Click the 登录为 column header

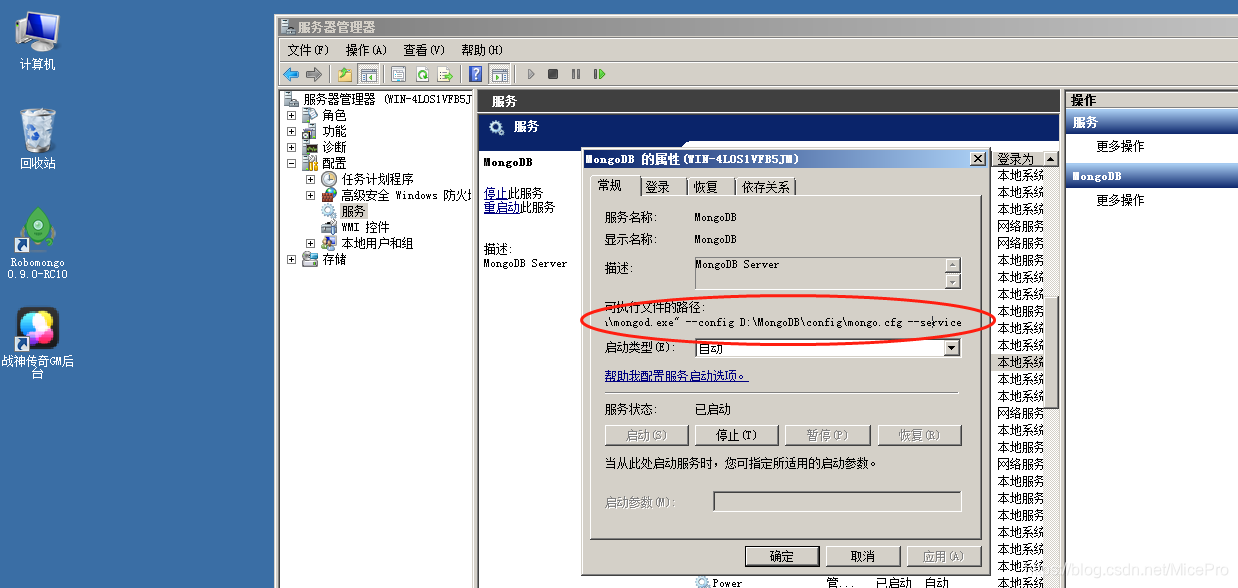(x=1018, y=159)
